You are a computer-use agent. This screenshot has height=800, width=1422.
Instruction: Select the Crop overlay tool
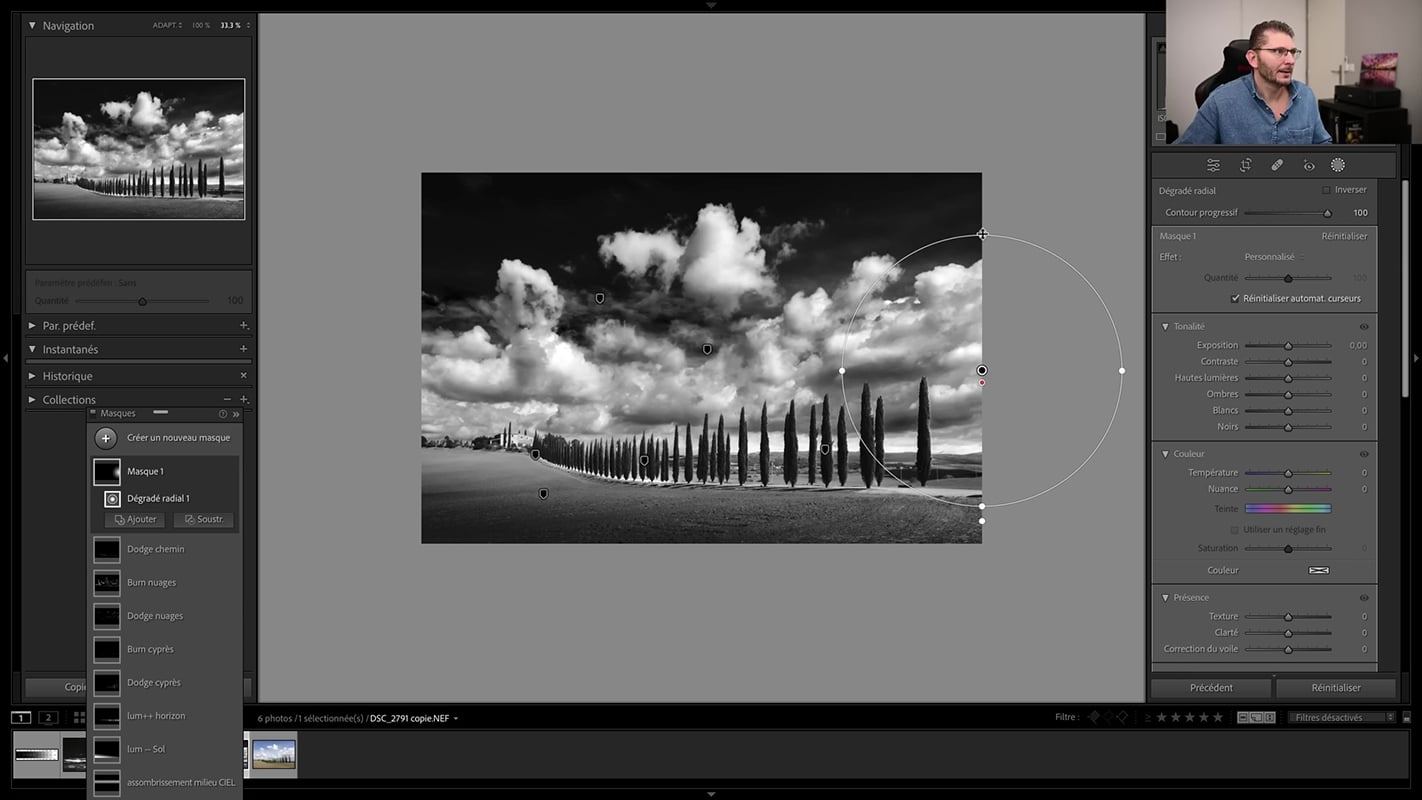point(1246,165)
